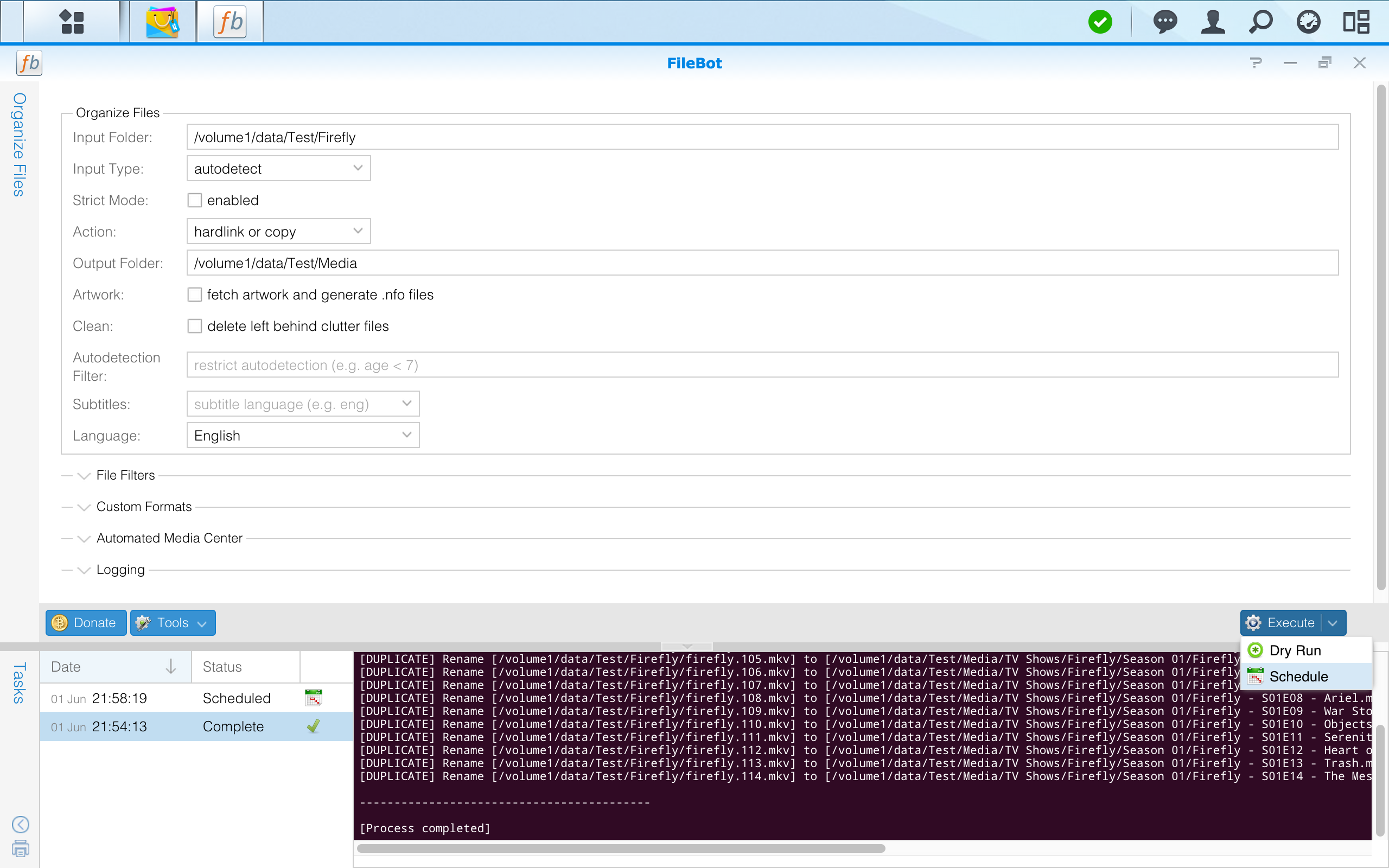Viewport: 1389px width, 868px height.
Task: Open the Synology main menu icon
Action: 72,22
